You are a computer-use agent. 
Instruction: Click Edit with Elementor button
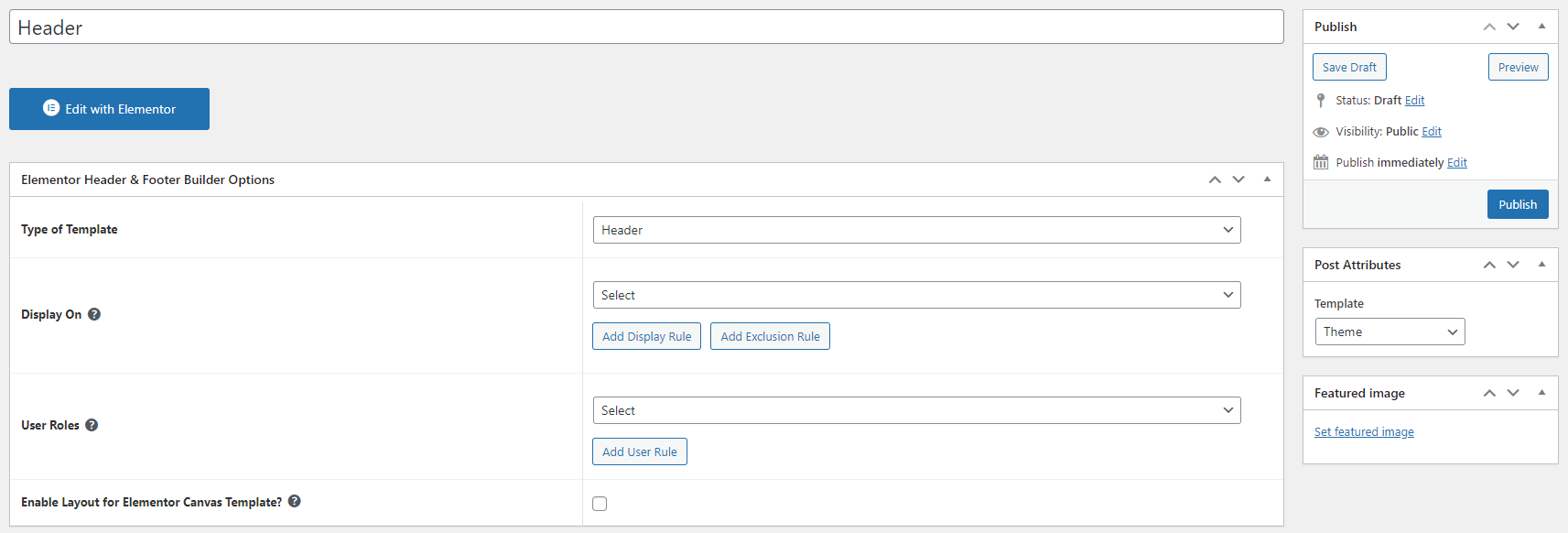tap(109, 109)
